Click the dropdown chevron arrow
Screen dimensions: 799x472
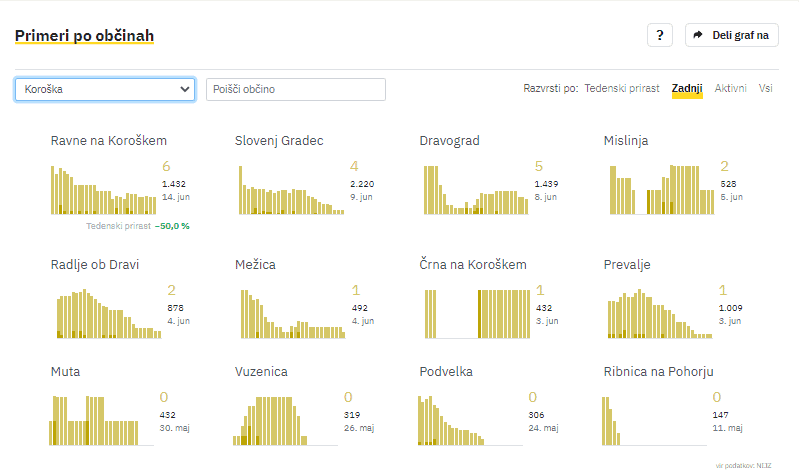(184, 89)
